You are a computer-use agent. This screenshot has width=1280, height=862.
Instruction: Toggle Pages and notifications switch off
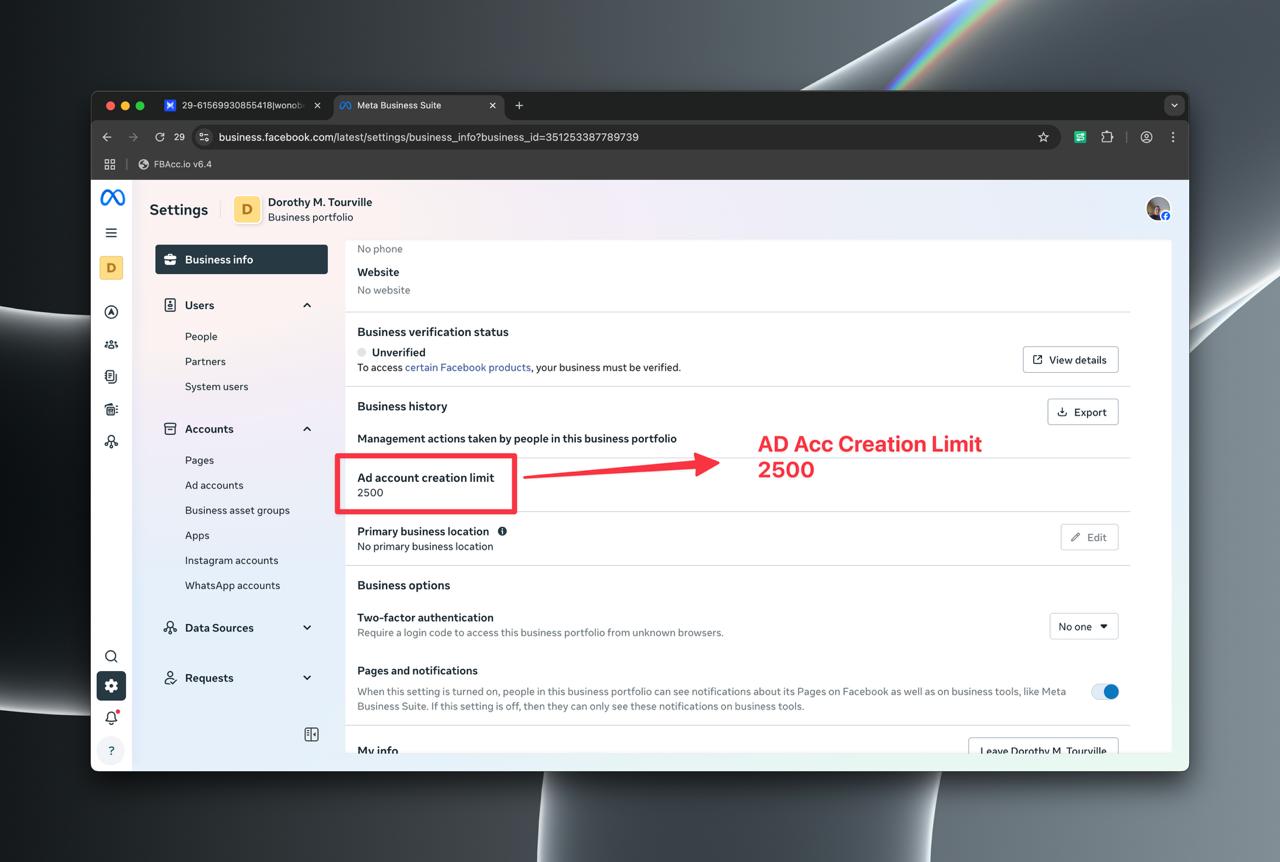pos(1105,692)
